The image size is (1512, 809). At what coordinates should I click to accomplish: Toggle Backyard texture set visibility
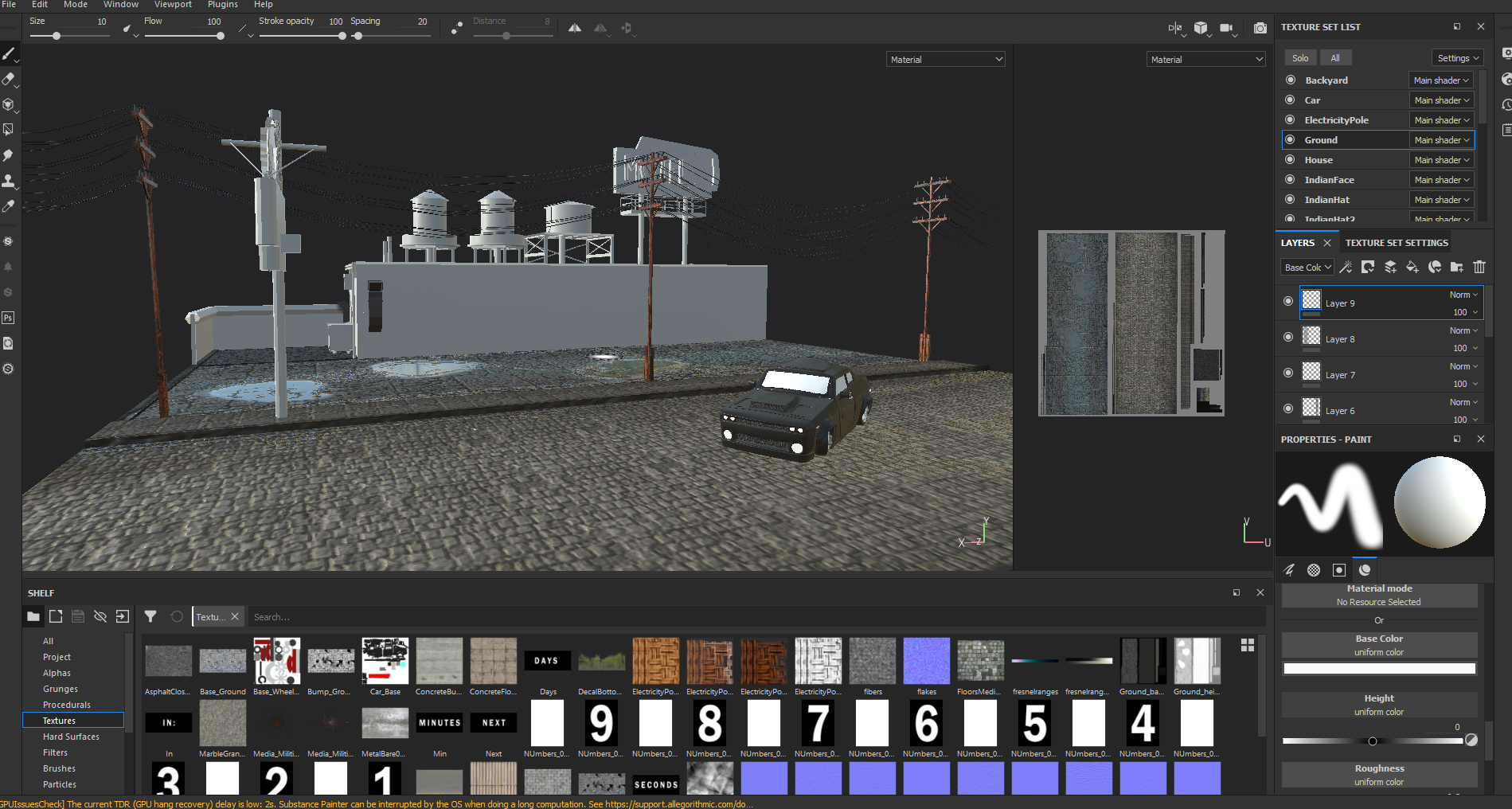coord(1290,80)
